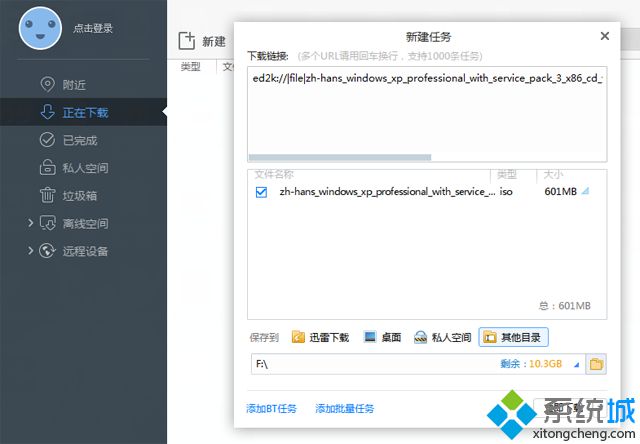This screenshot has width=640, height=444.
Task: Click the 总：601MB total size text
Action: pos(565,306)
